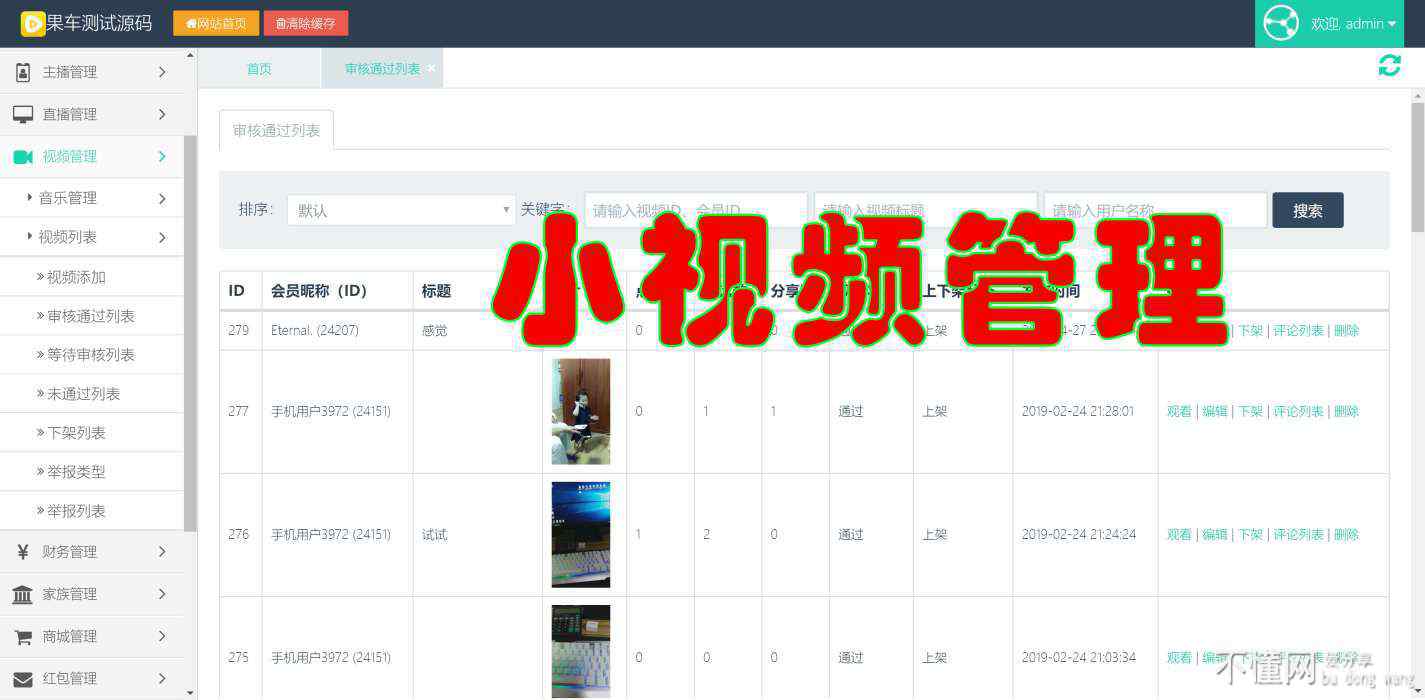Click the 家族管理 bank icon
The height and width of the screenshot is (700, 1425).
[x=22, y=594]
